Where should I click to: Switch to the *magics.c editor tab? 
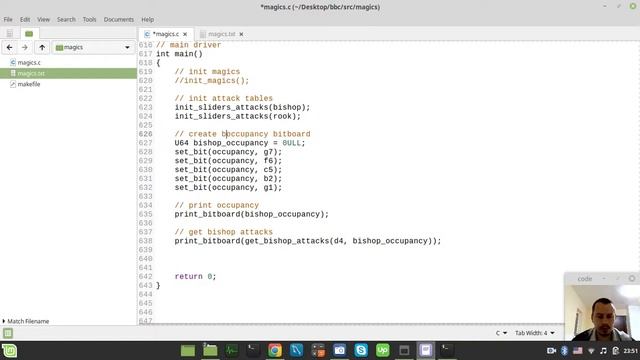(165, 34)
